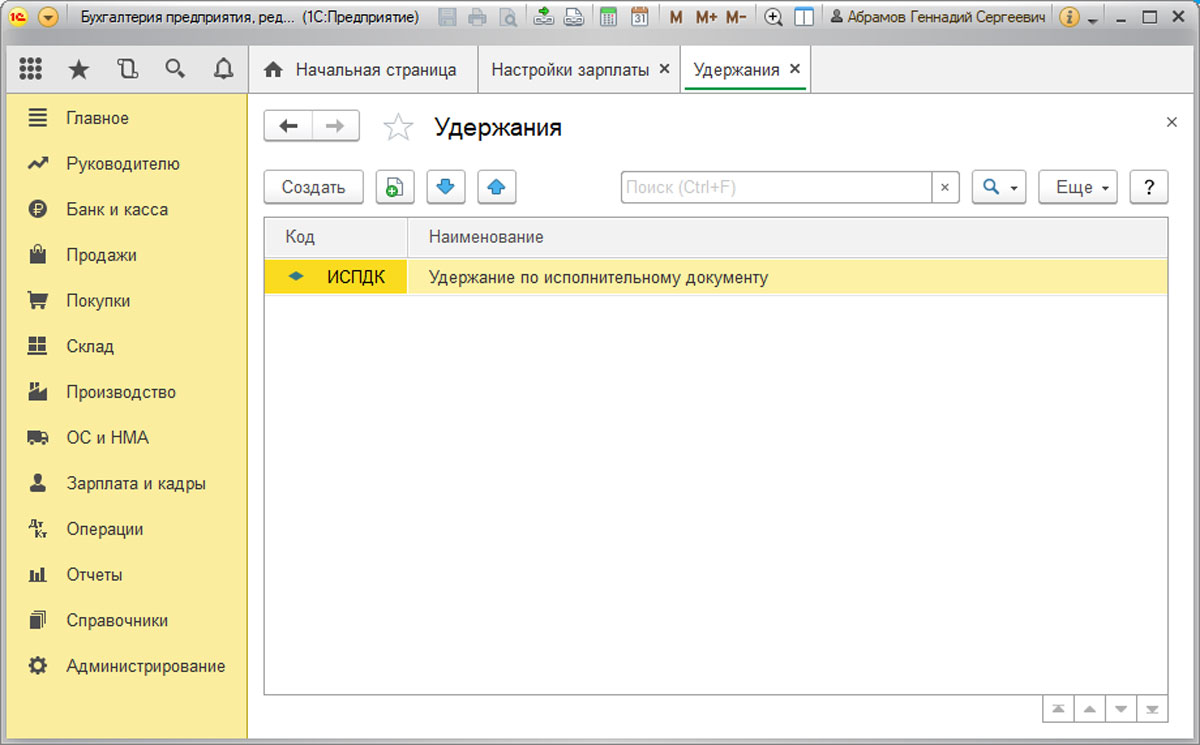Add Удержания page to favorites star
The height and width of the screenshot is (745, 1200).
[398, 127]
